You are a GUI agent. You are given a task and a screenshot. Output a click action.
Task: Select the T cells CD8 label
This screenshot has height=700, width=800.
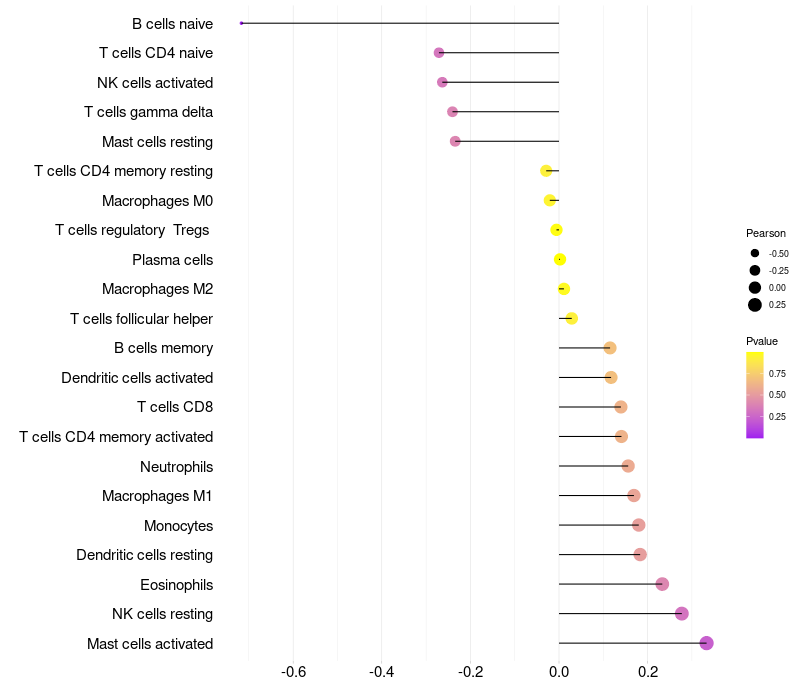pos(175,407)
